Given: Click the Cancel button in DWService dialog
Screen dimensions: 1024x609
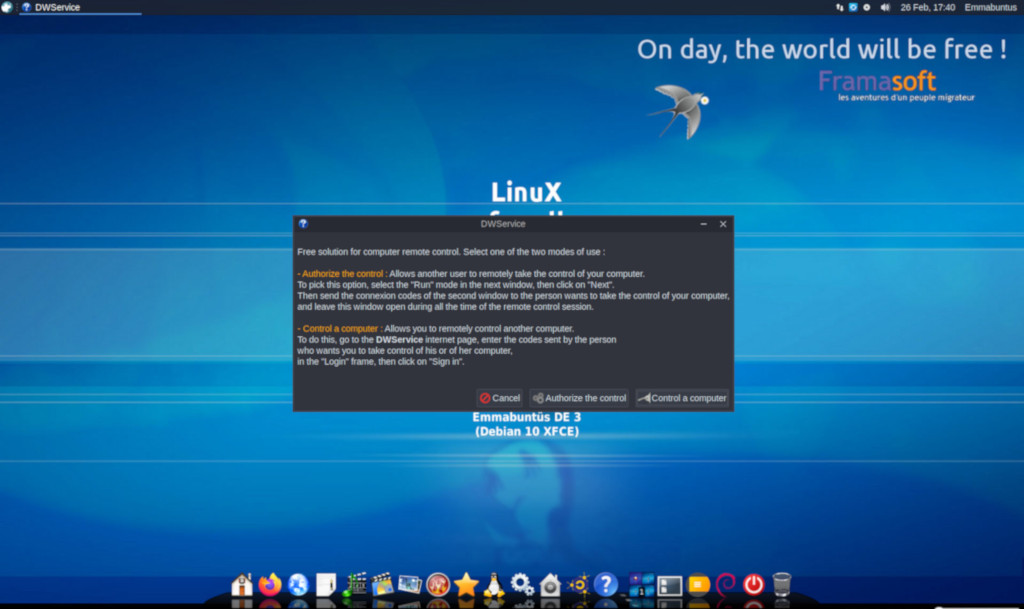Looking at the screenshot, I should [x=500, y=398].
